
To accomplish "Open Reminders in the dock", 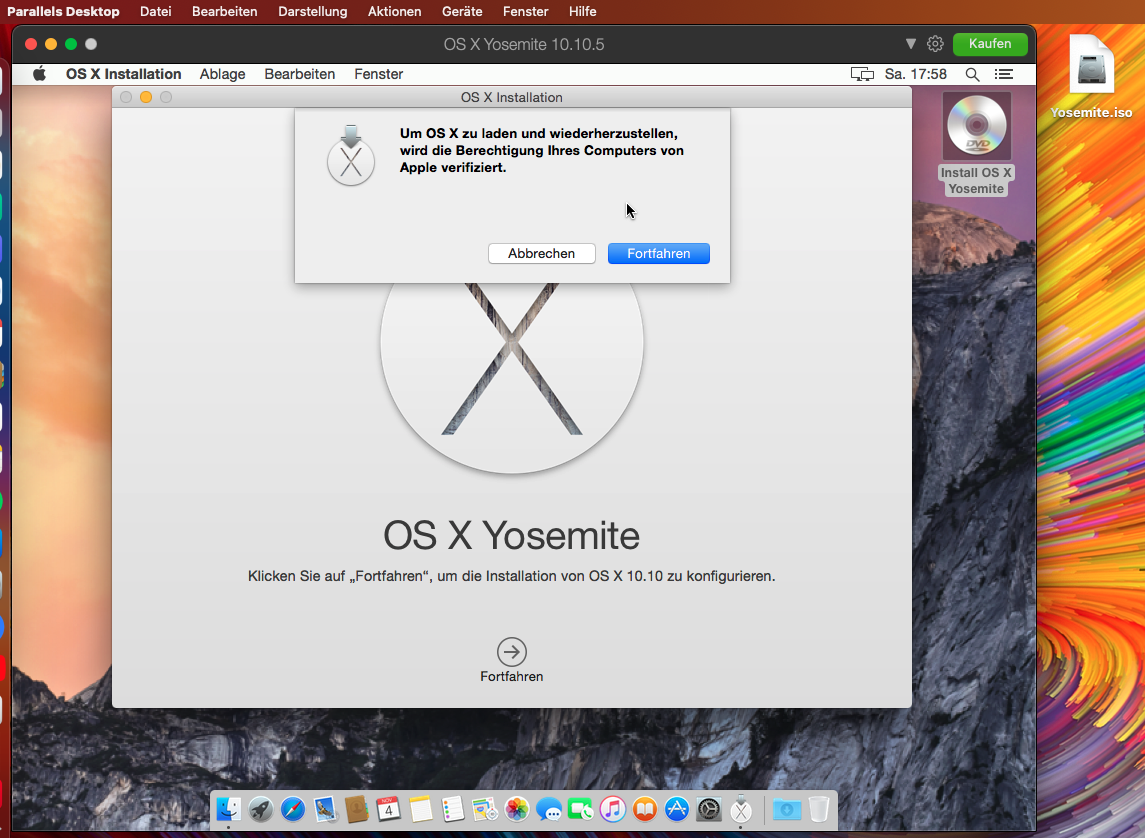I will point(453,810).
